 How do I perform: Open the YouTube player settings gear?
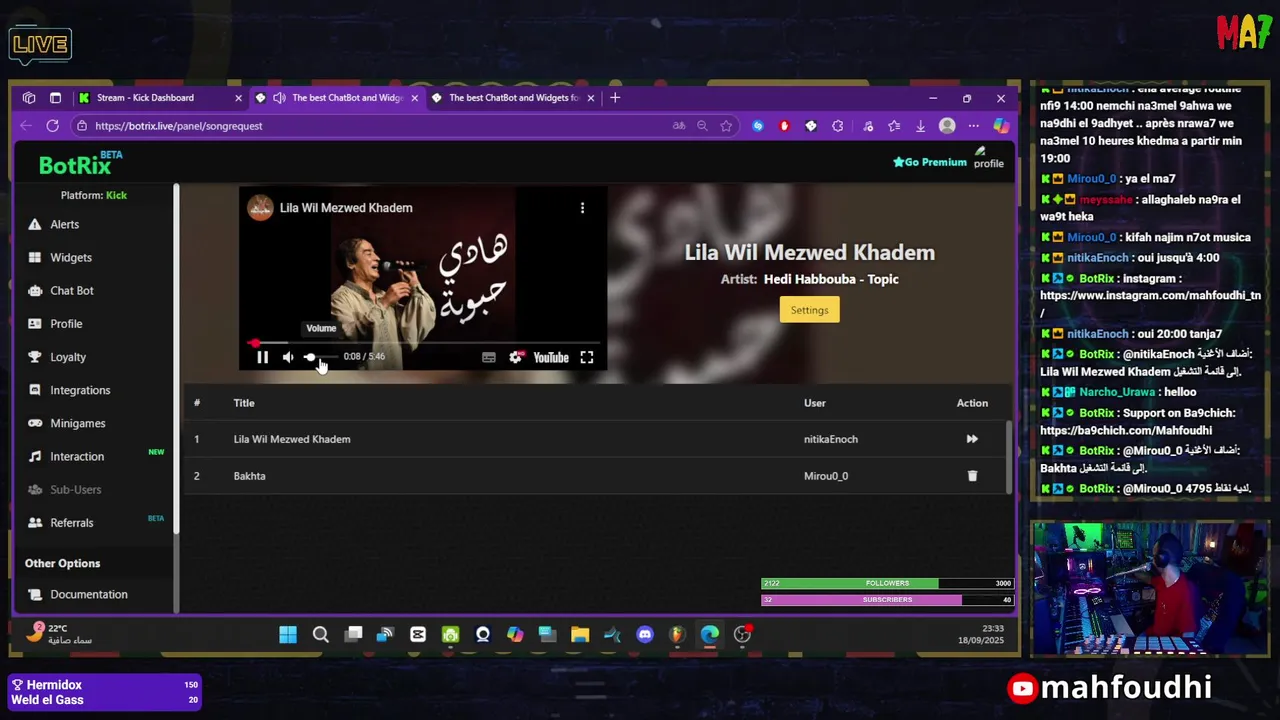tap(515, 357)
